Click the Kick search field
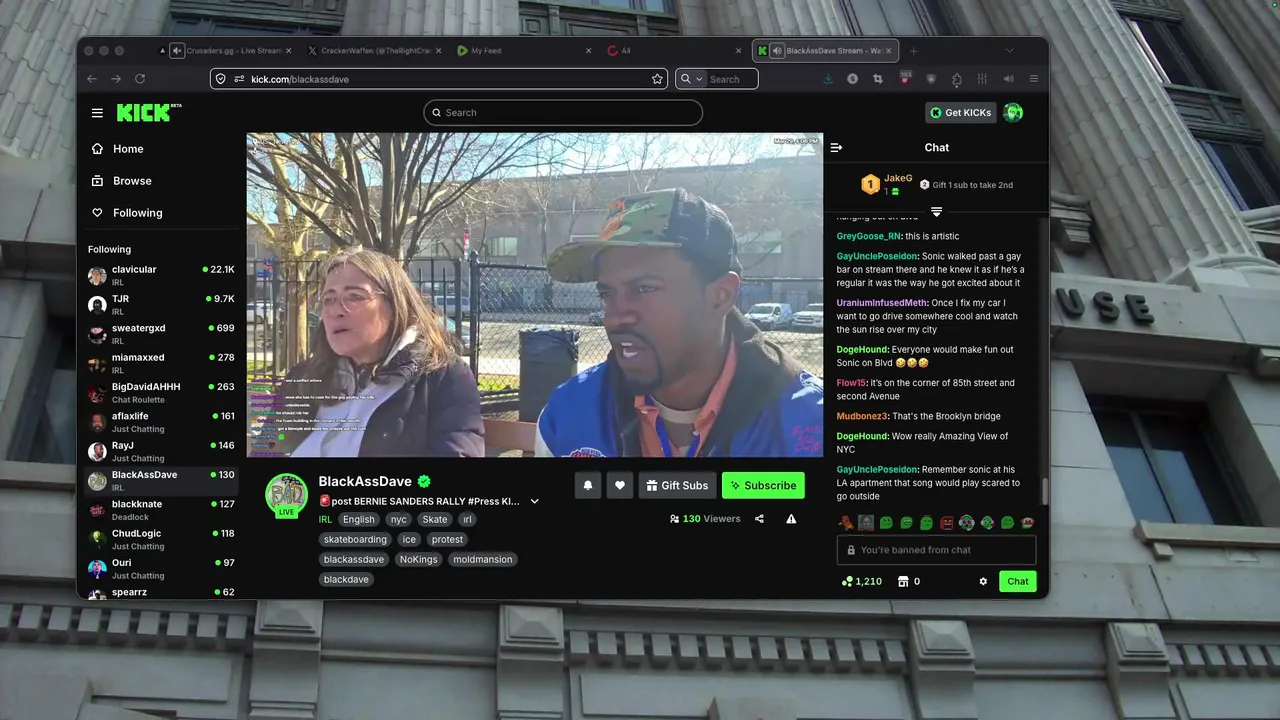 [563, 113]
